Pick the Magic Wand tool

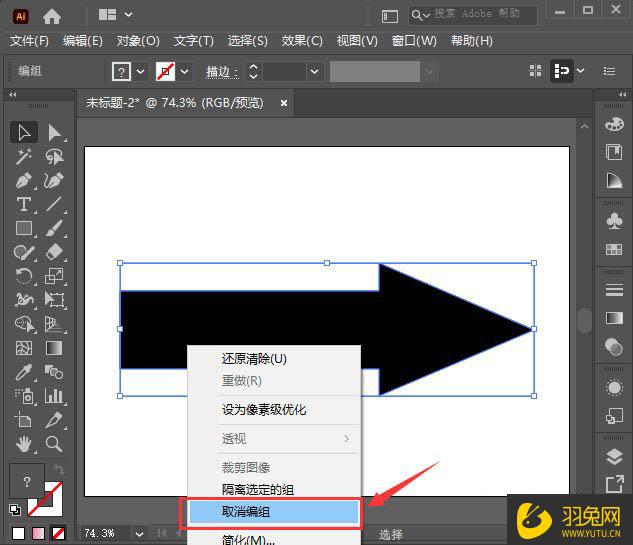pyautogui.click(x=24, y=157)
